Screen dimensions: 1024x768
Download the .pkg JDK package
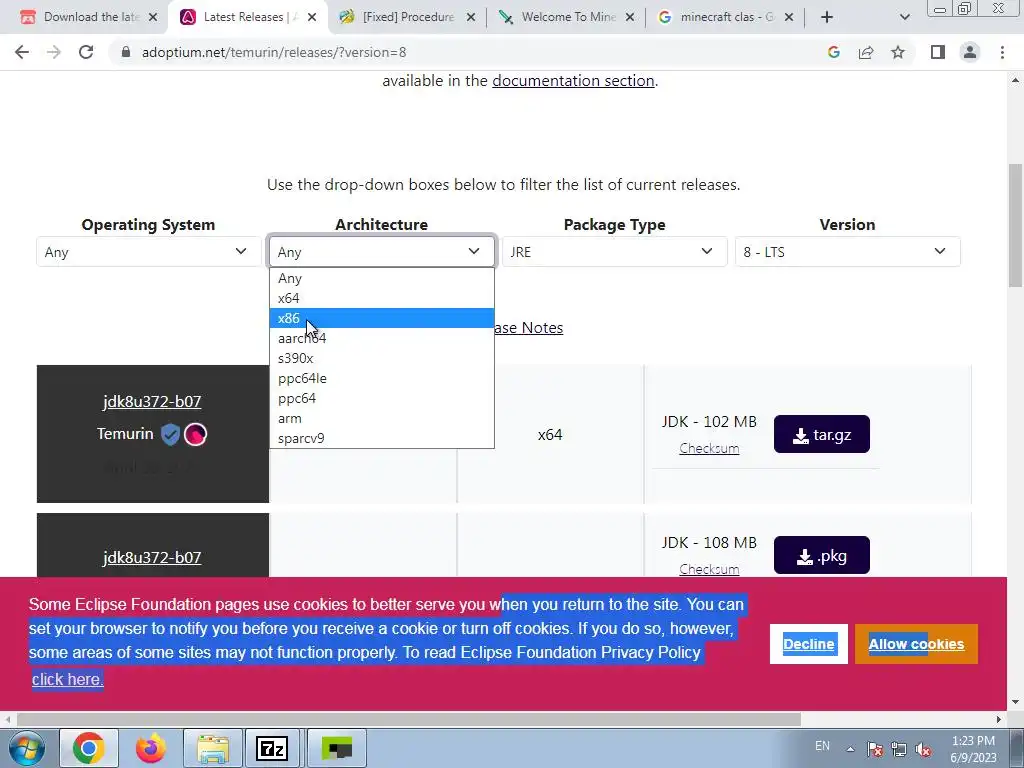tap(822, 556)
